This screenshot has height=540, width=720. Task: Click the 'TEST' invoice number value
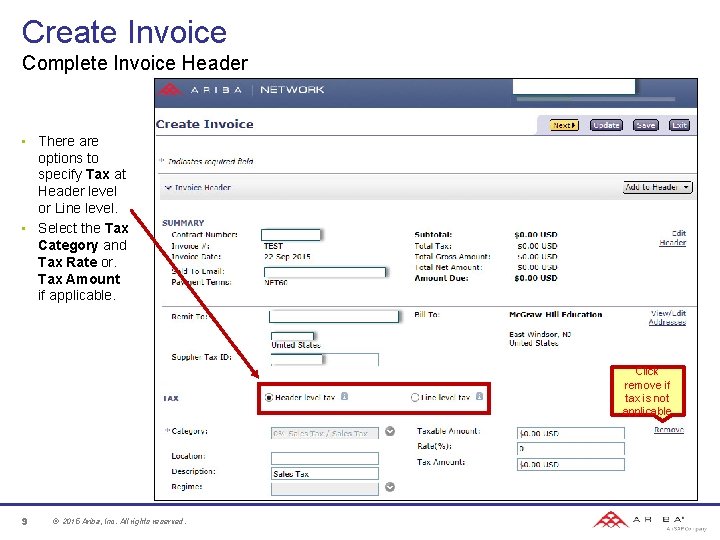pos(273,246)
